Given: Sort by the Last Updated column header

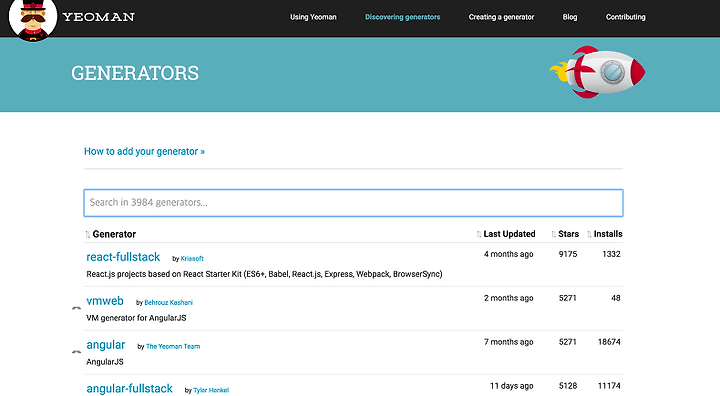Looking at the screenshot, I should [509, 234].
